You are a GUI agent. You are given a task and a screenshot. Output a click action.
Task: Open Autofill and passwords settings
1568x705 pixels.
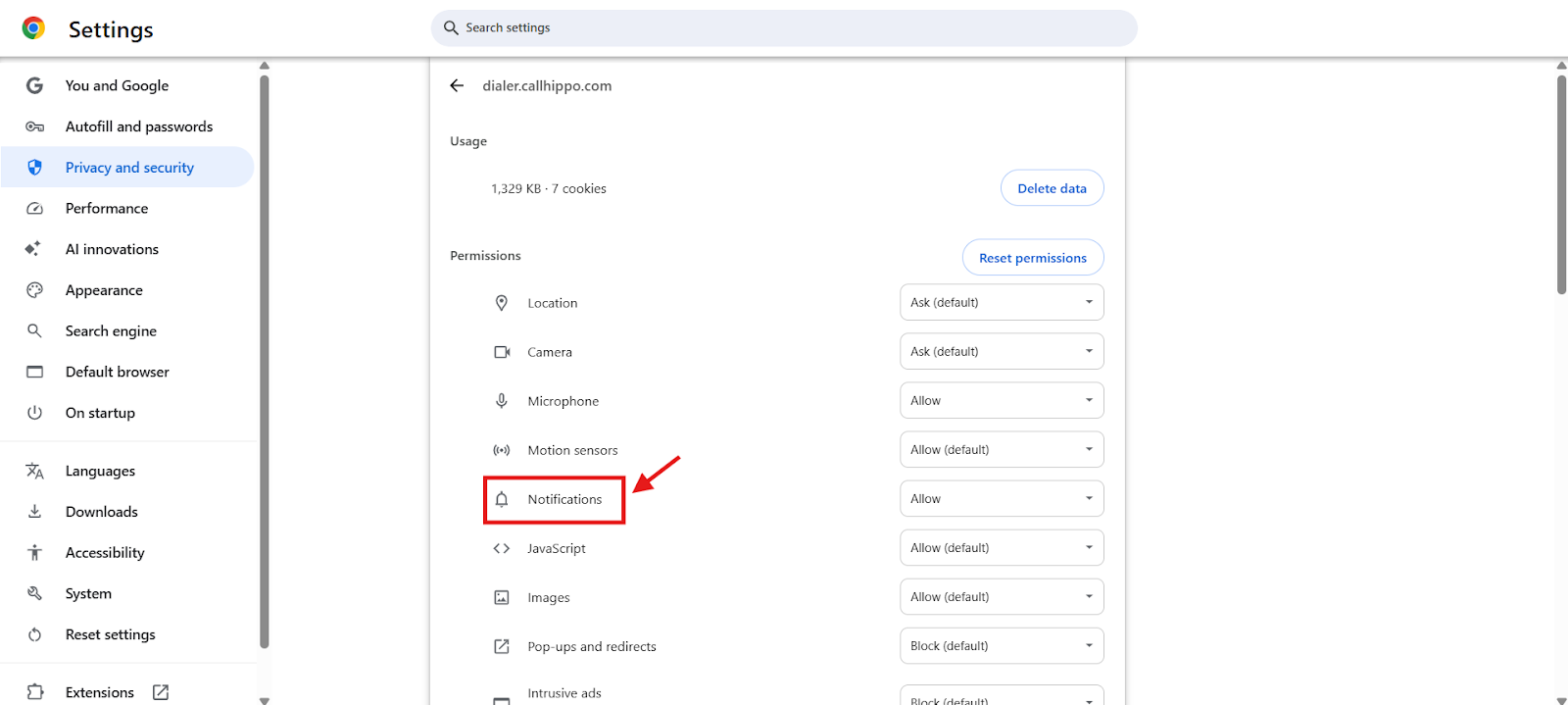click(x=127, y=126)
